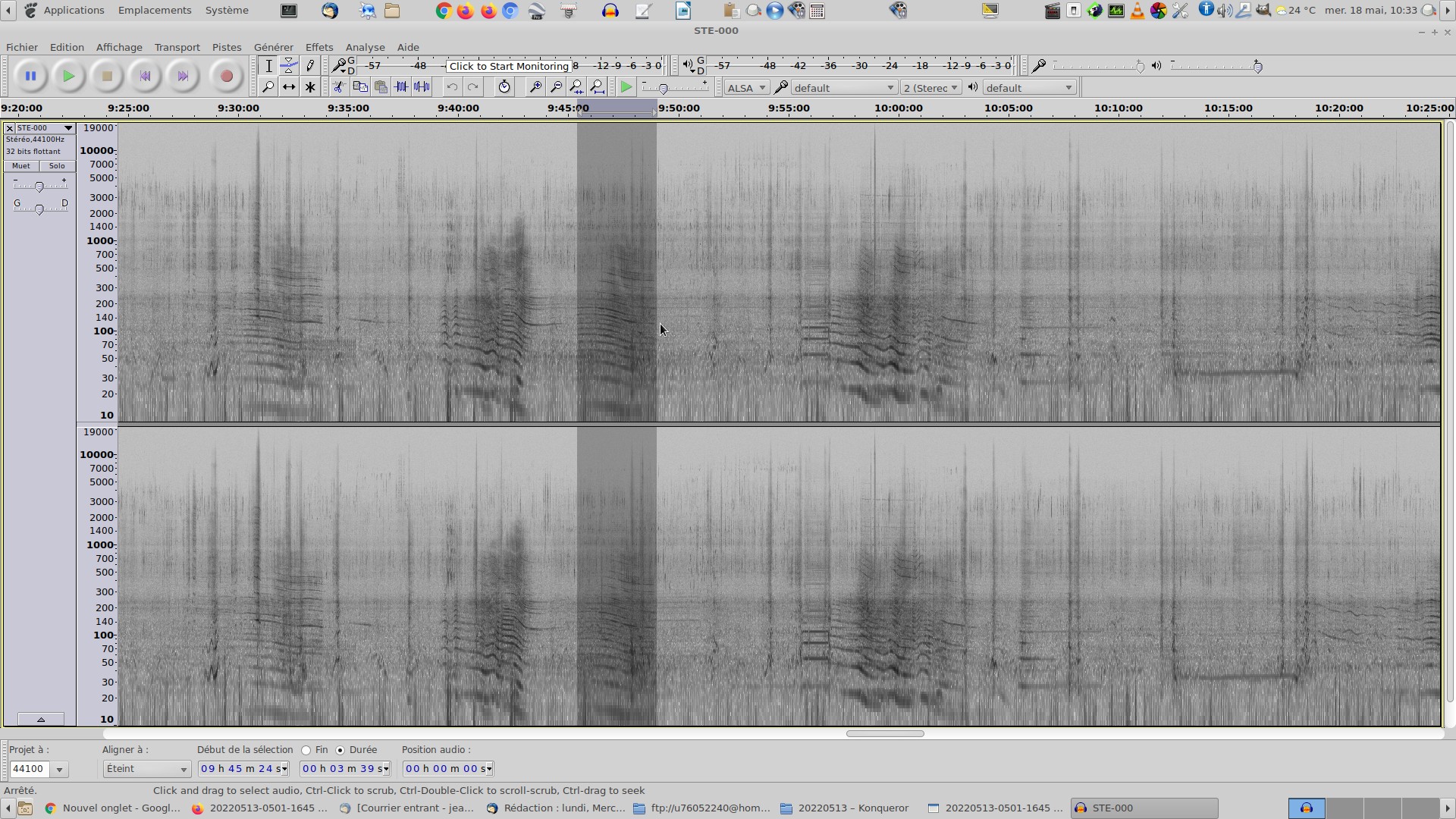This screenshot has height=819, width=1456.
Task: Click the Muet button on the track
Action: (21, 166)
